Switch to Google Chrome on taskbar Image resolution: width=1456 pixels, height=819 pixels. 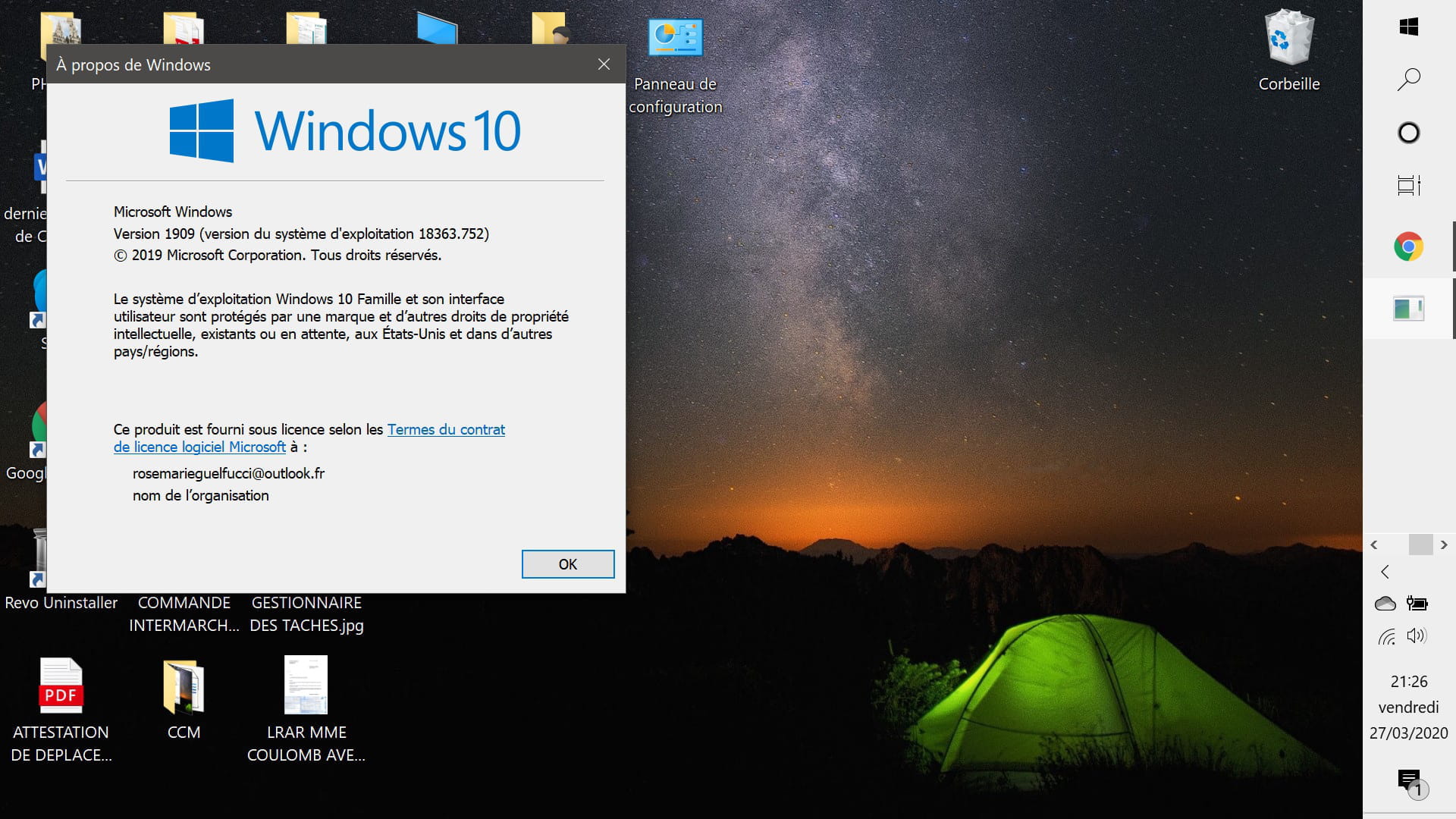click(x=1409, y=247)
